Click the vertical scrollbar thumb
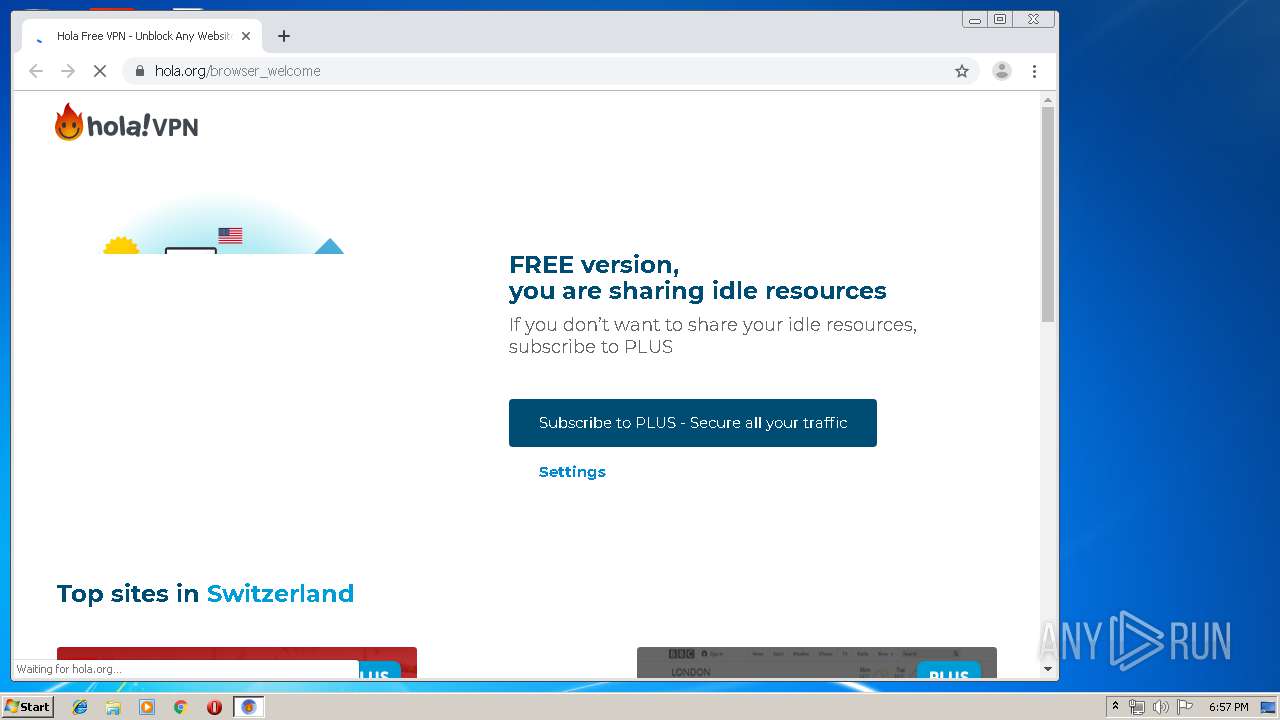Viewport: 1280px width, 720px height. point(1048,215)
